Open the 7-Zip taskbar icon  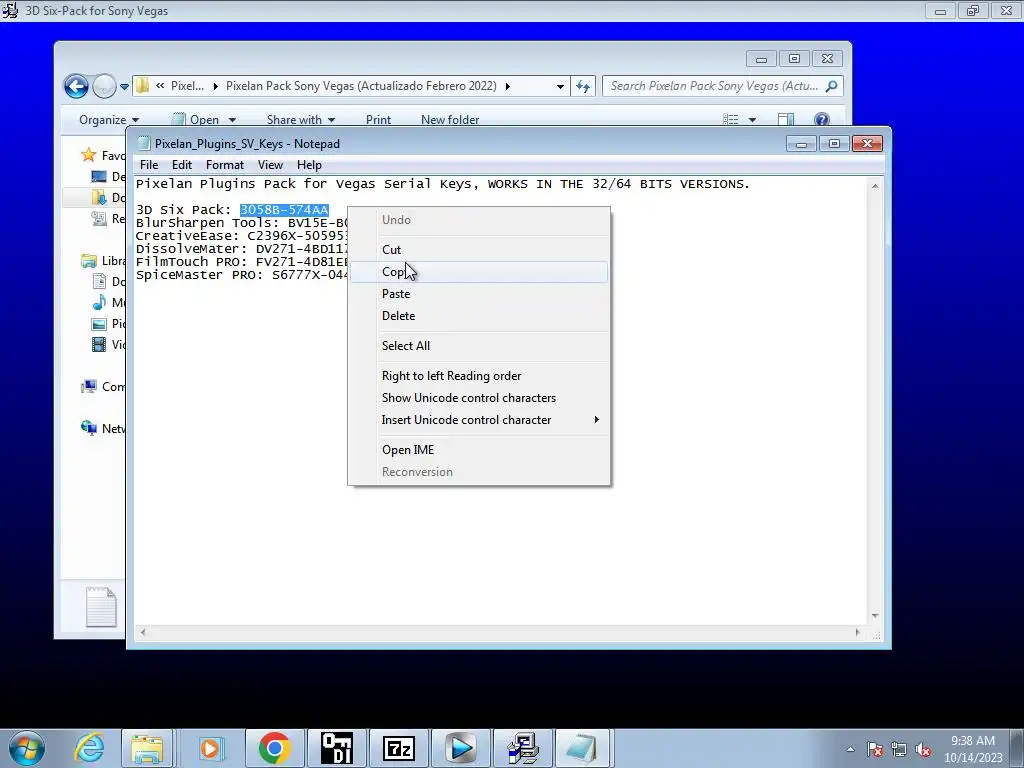399,748
